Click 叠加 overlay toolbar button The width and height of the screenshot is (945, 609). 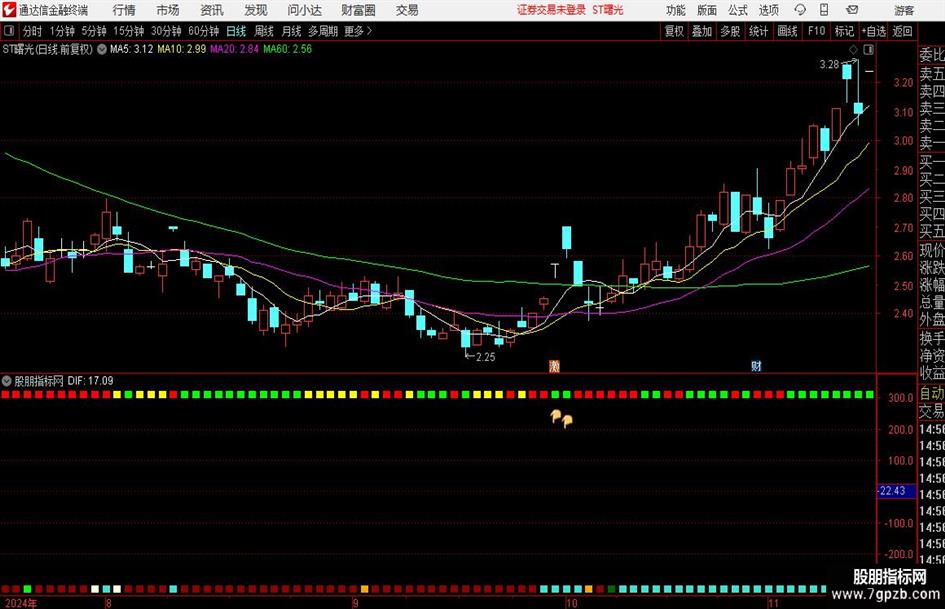click(x=702, y=31)
